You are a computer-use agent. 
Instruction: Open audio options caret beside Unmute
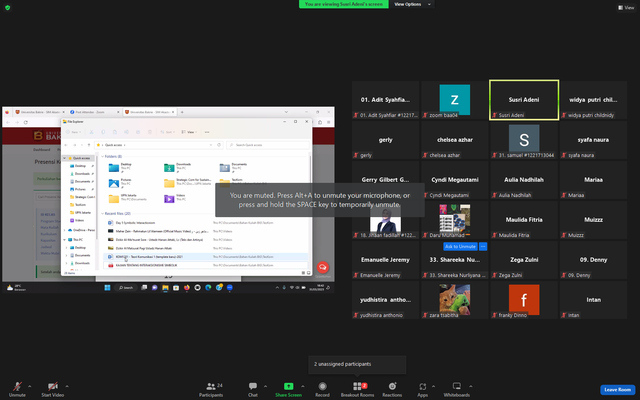pyautogui.click(x=29, y=386)
